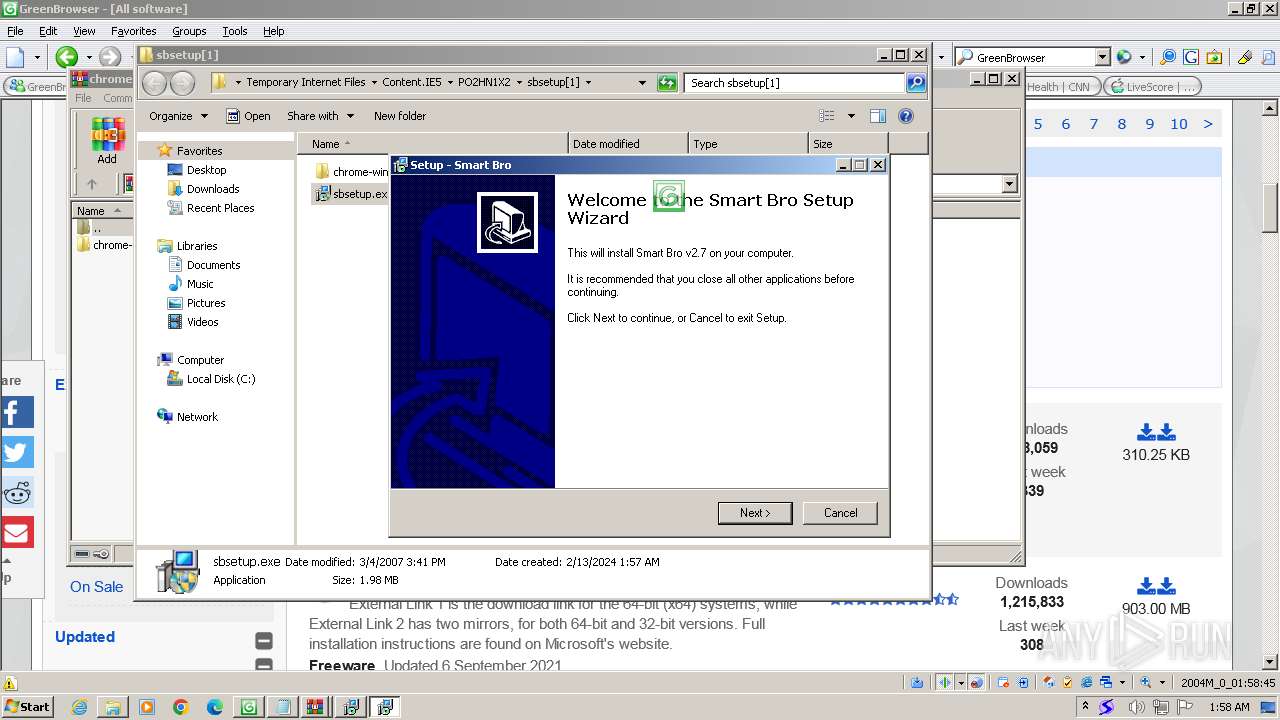The width and height of the screenshot is (1280, 720).
Task: Share page via Twitter icon
Action: 17,452
